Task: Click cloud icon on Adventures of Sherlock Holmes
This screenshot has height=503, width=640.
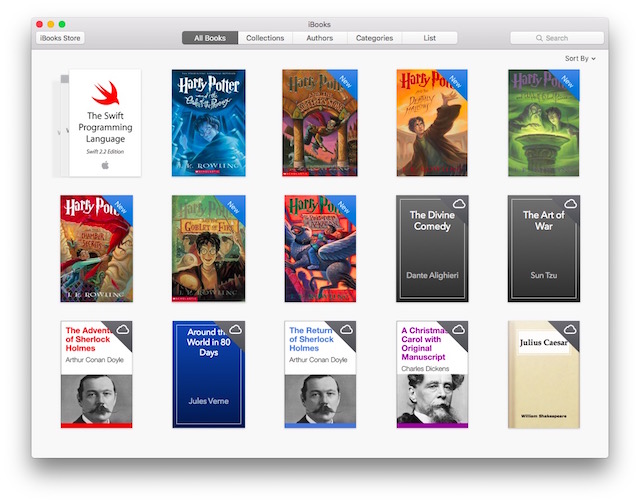Action: [123, 329]
